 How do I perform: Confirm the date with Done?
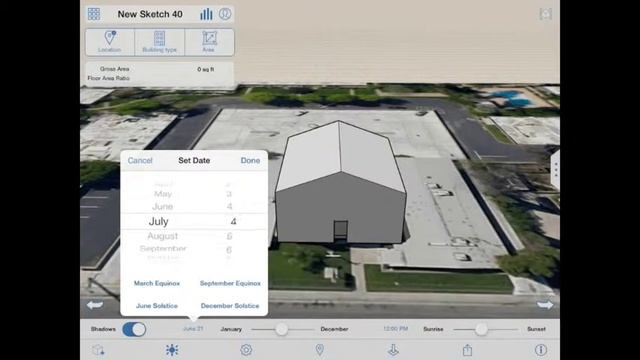250,160
